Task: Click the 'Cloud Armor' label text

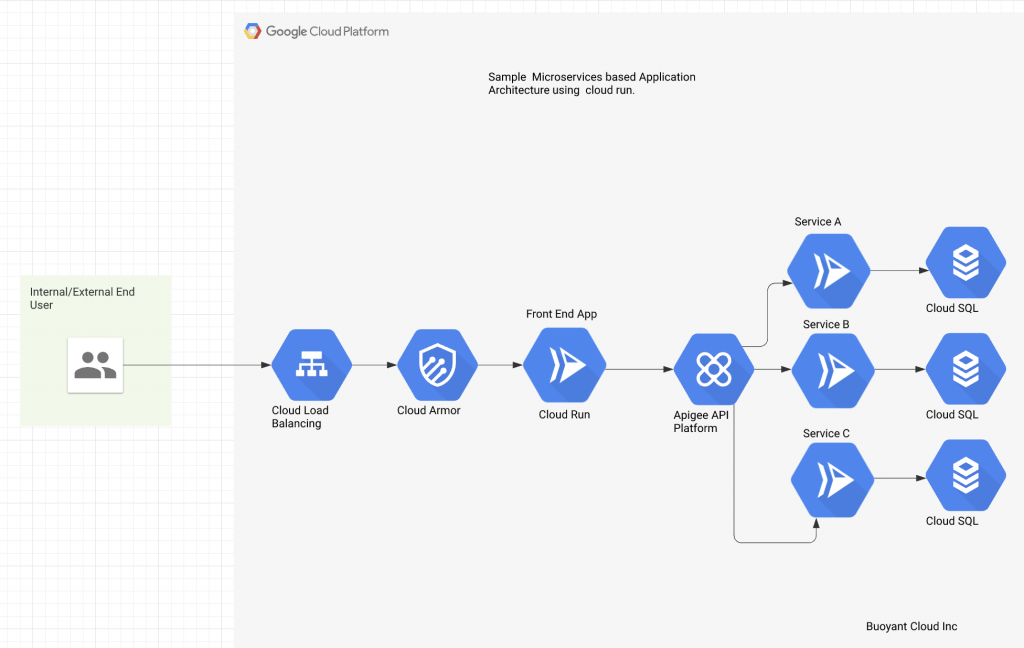Action: [x=428, y=410]
